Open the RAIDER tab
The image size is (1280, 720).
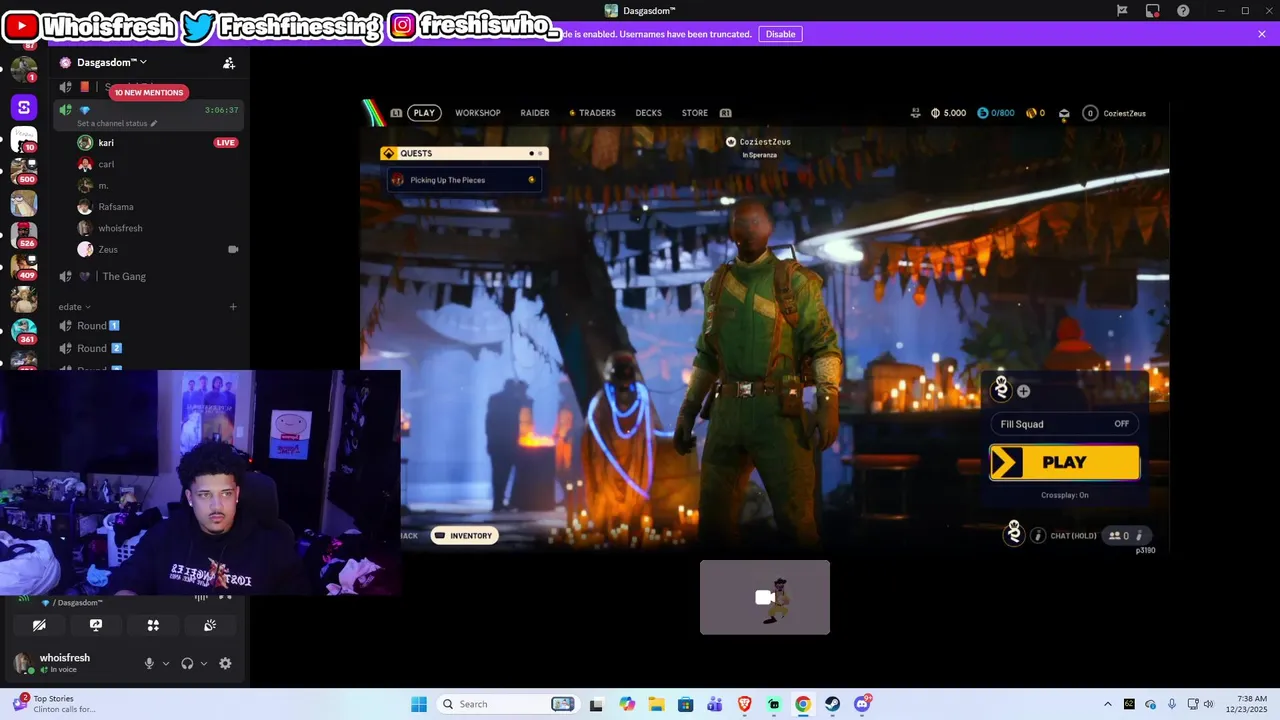coord(535,113)
